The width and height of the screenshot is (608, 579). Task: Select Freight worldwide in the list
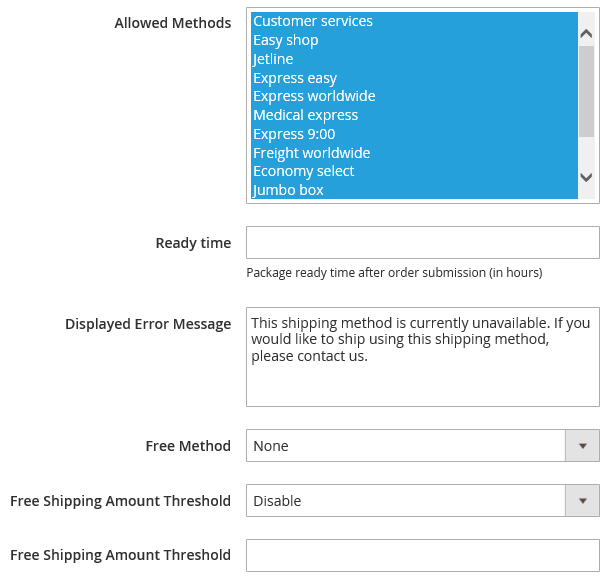311,153
